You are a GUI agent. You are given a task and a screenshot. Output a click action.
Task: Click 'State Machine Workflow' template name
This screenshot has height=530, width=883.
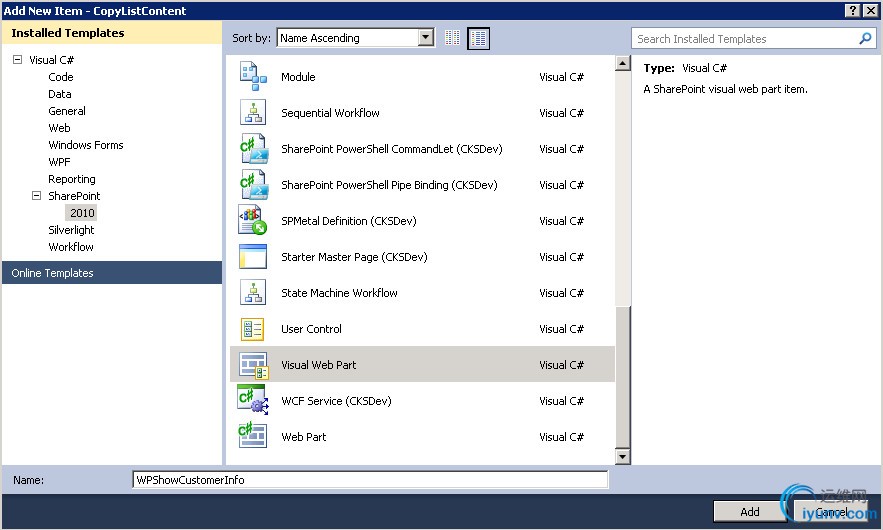coord(339,293)
